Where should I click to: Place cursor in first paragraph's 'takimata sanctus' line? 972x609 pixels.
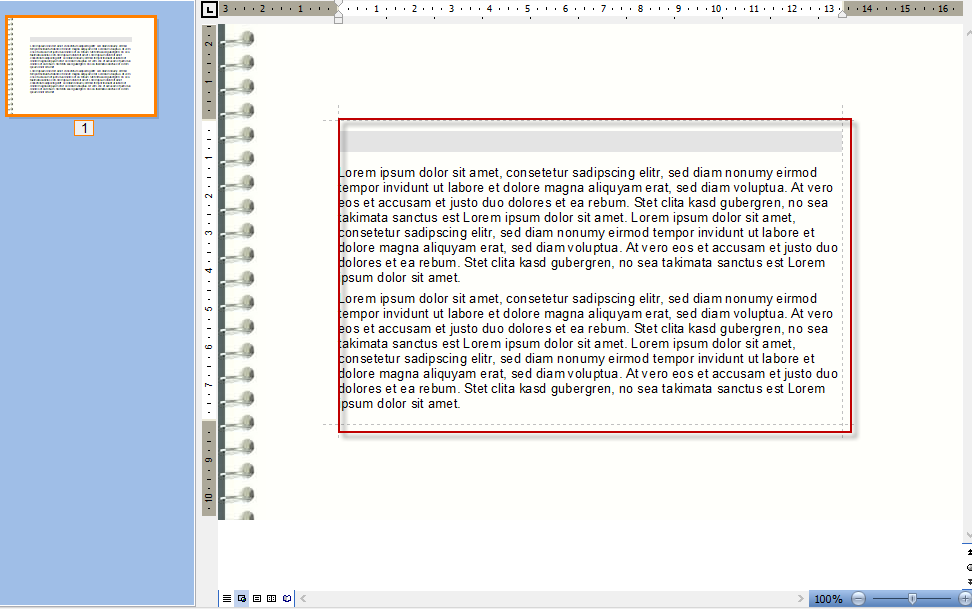click(567, 218)
